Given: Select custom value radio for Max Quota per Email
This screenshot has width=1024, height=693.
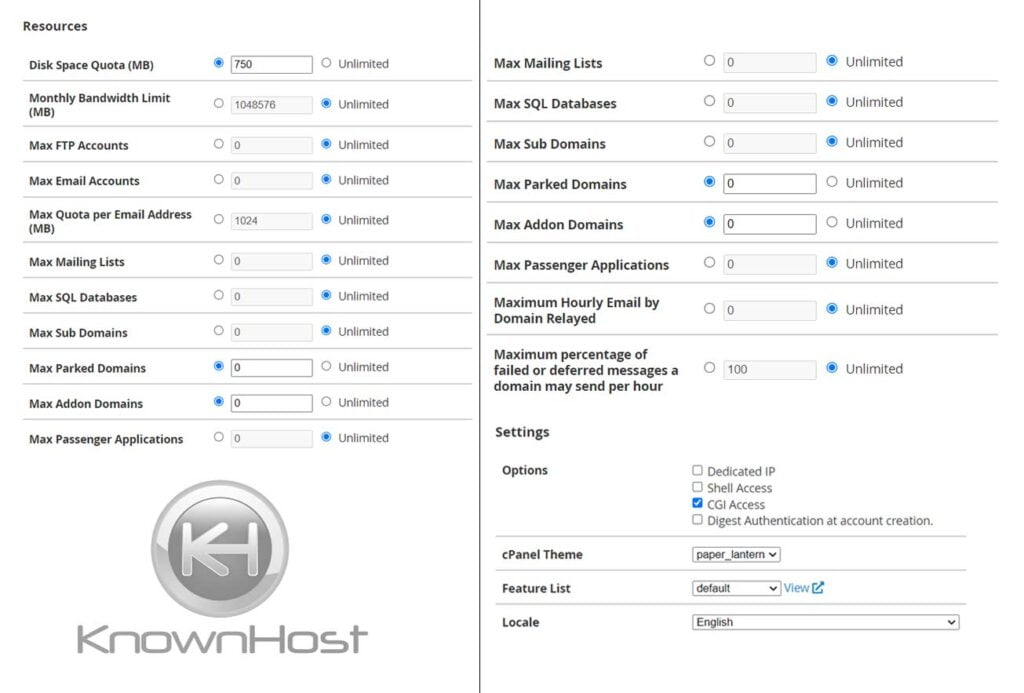Looking at the screenshot, I should click(x=219, y=219).
